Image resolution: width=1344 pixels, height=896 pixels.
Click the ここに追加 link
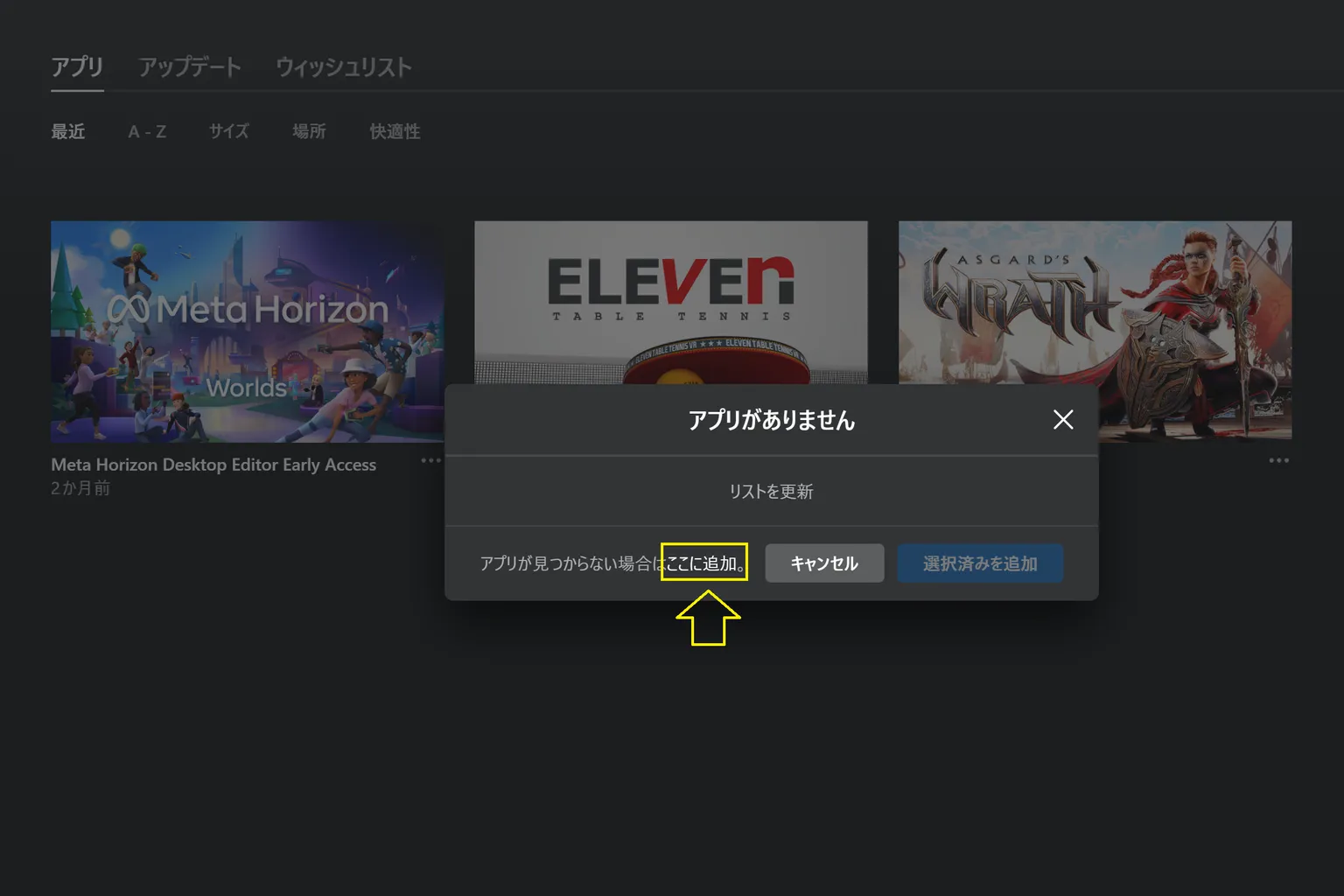coord(705,563)
